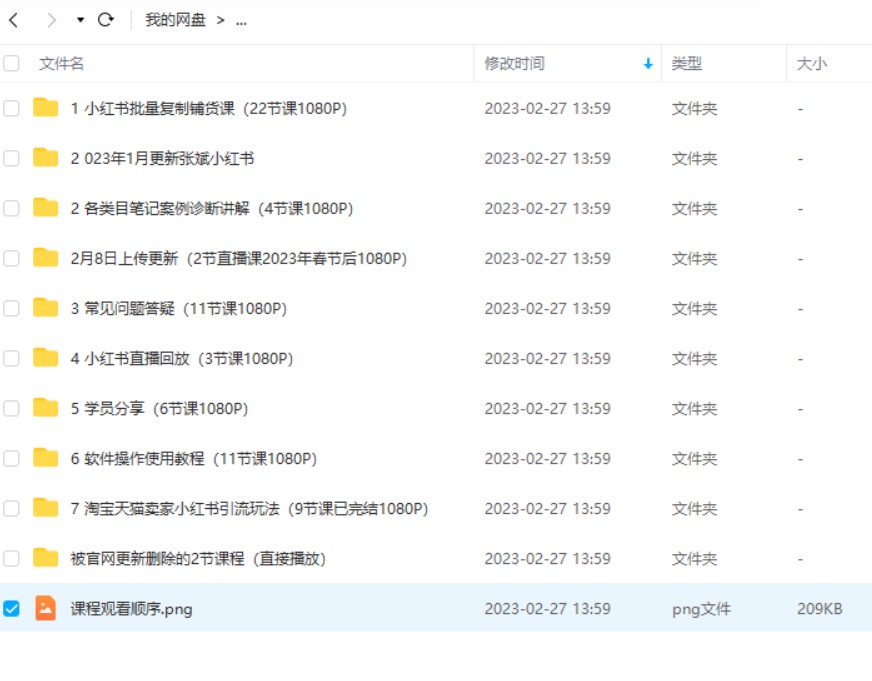Check the box for 7 淘宝天猫卖家小红书引流玩法
The width and height of the screenshot is (872, 681).
click(x=11, y=508)
